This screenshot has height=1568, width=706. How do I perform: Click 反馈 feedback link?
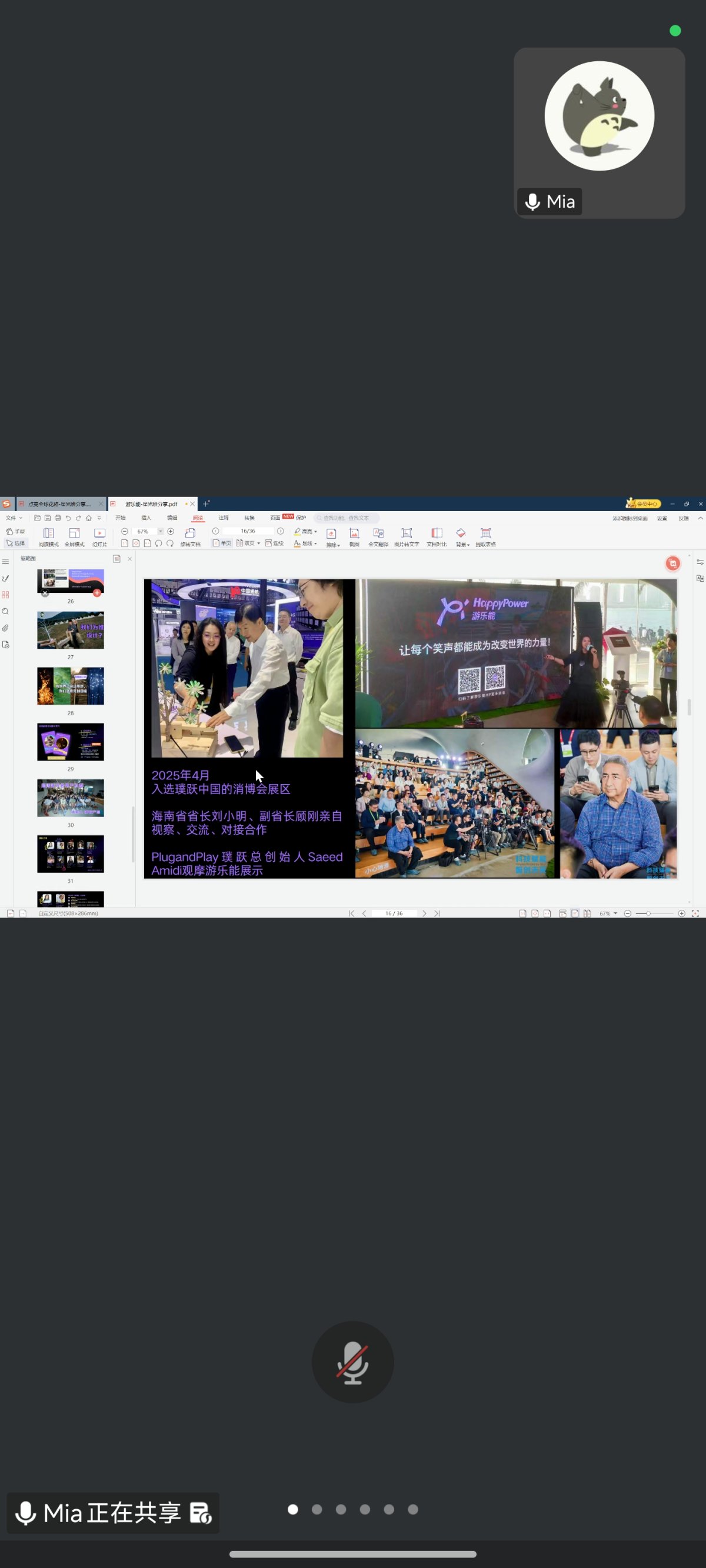684,519
